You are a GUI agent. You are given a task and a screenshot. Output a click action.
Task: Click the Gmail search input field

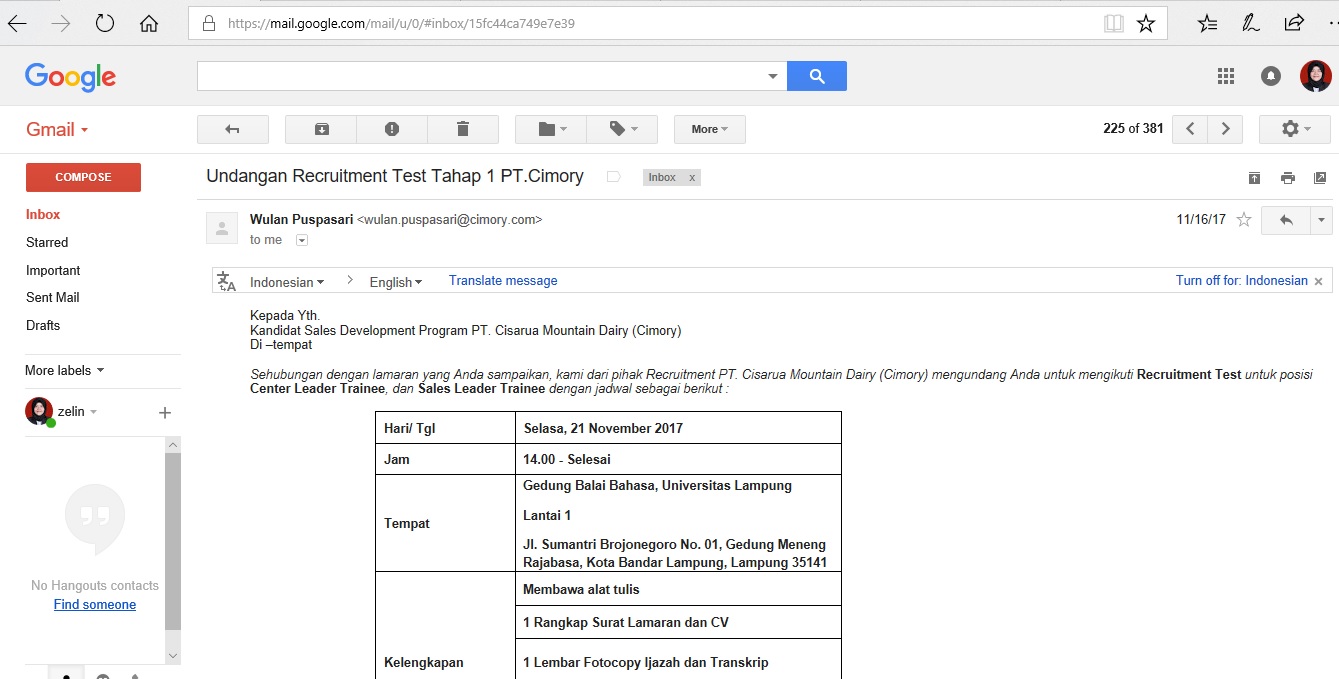pyautogui.click(x=480, y=76)
